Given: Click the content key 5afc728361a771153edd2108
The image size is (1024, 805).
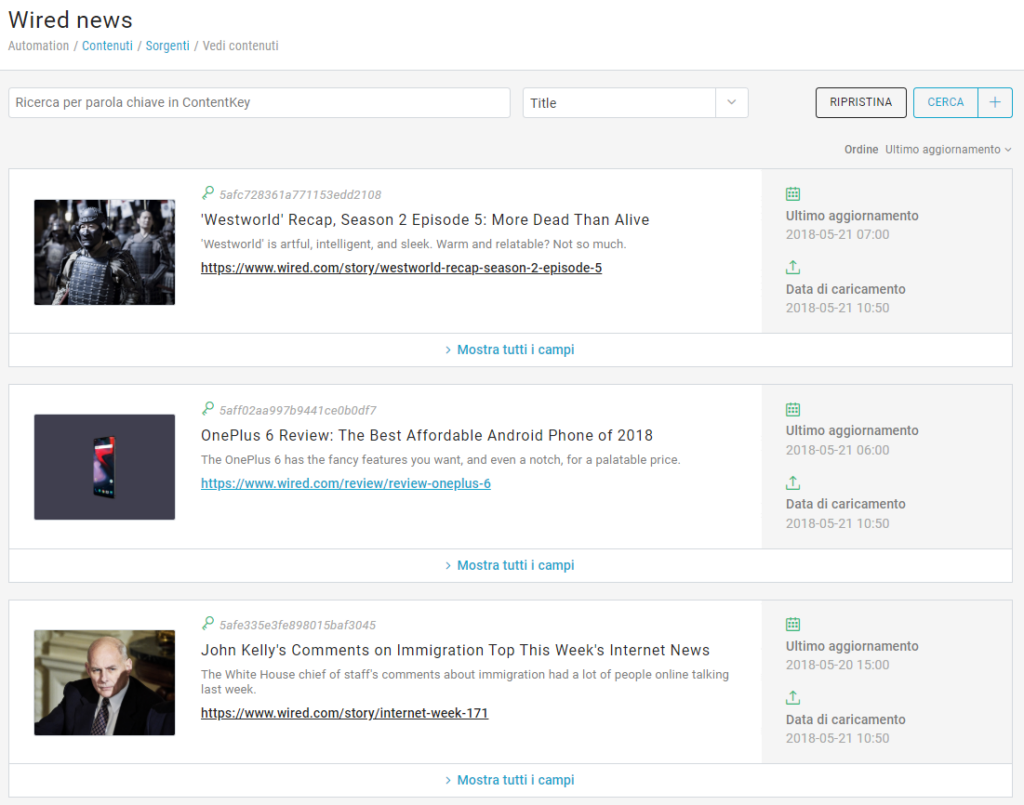Looking at the screenshot, I should [300, 195].
